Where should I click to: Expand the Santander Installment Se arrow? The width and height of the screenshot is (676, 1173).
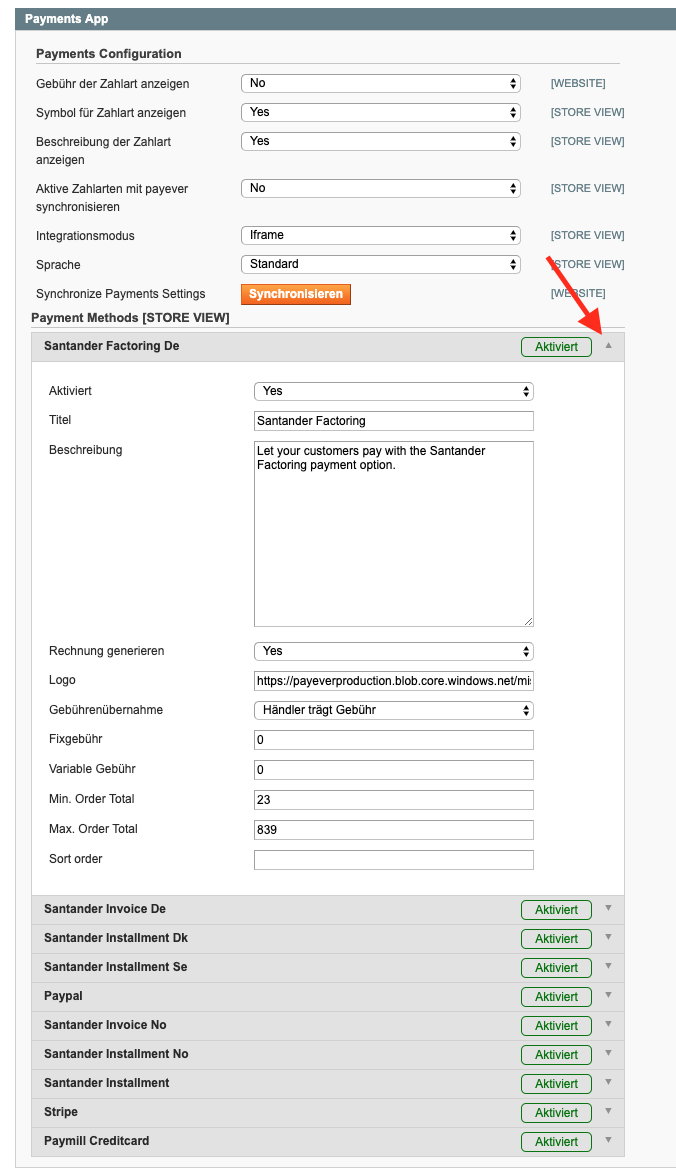click(608, 967)
